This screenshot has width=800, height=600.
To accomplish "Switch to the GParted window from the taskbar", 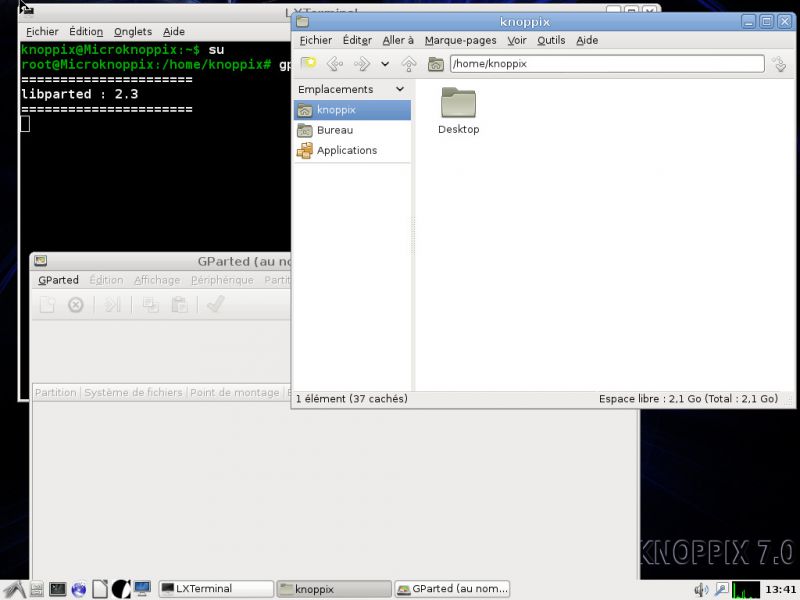I will tap(452, 588).
